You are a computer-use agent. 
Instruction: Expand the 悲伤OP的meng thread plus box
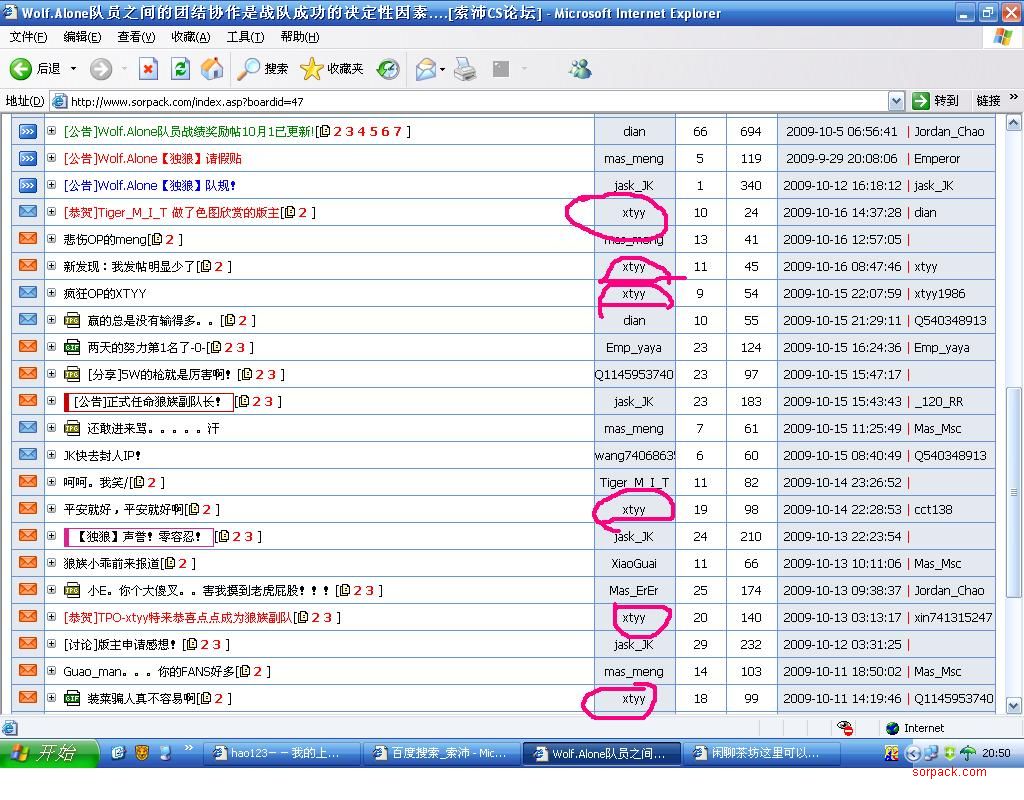[x=52, y=240]
